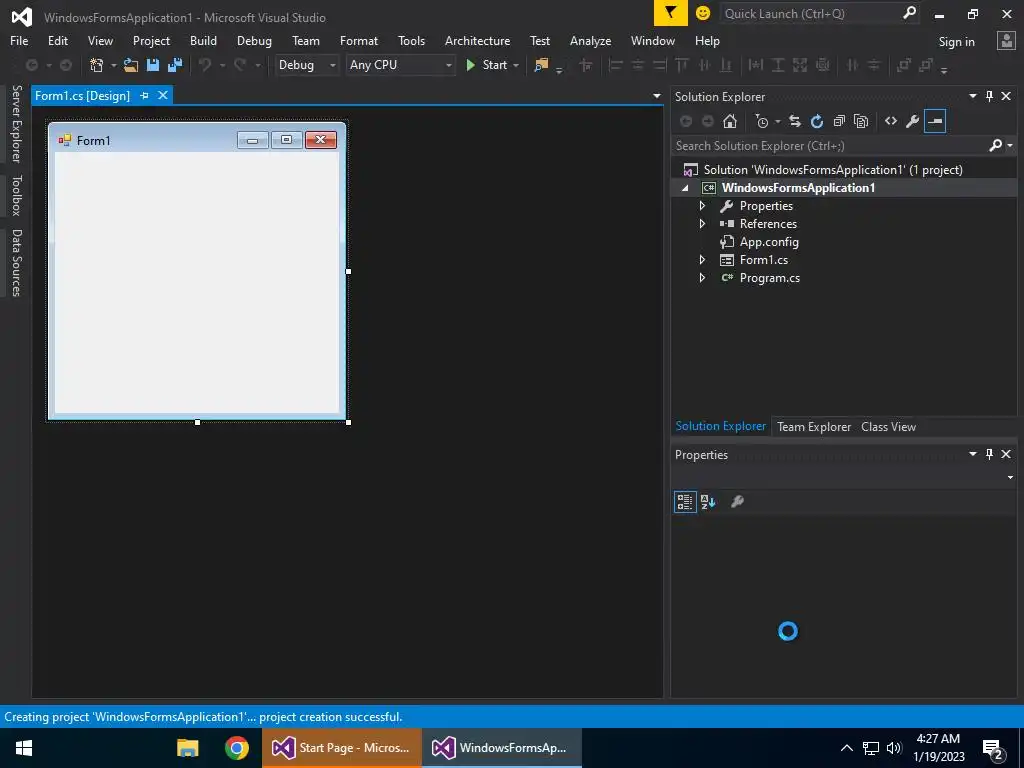This screenshot has height=768, width=1024.
Task: Click Sync with Active Document icon
Action: pos(795,121)
